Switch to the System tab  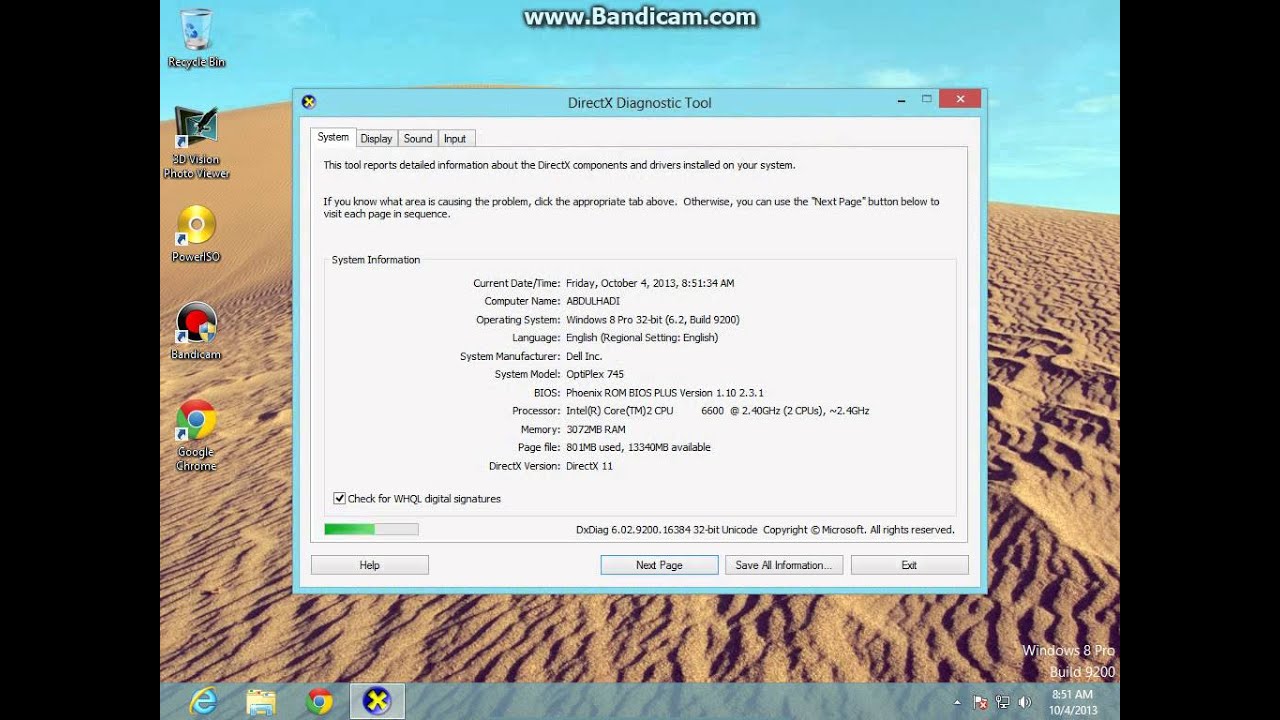333,138
